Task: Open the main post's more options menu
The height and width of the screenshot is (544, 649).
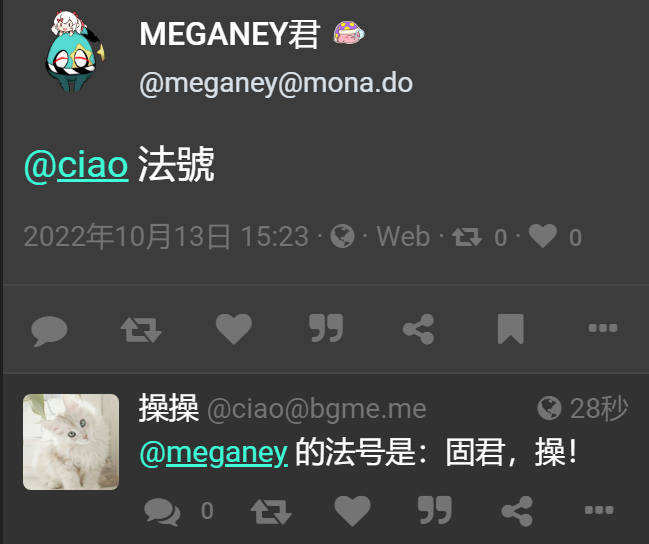Action: (x=603, y=328)
